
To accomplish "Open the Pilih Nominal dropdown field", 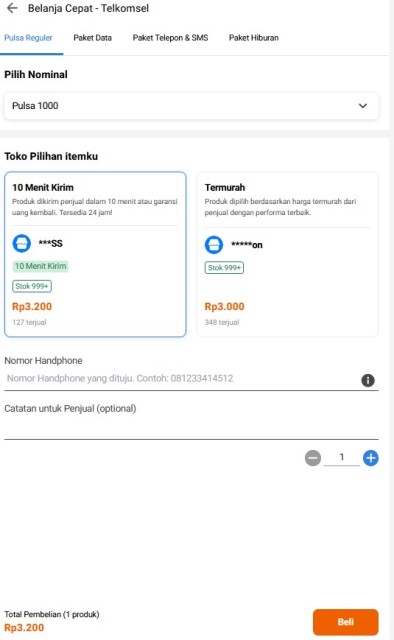I will (191, 106).
